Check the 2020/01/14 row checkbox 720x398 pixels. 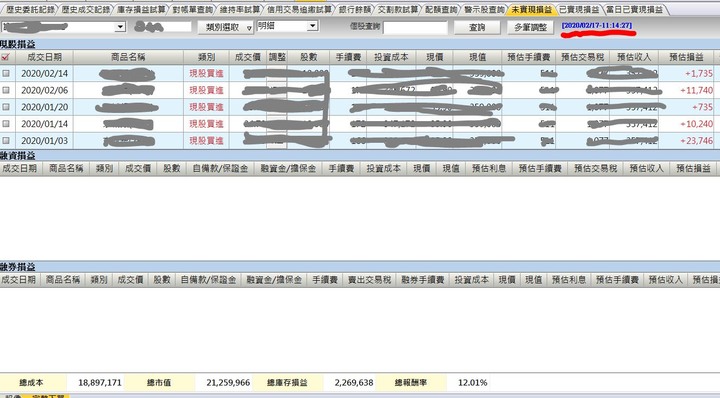click(6, 123)
